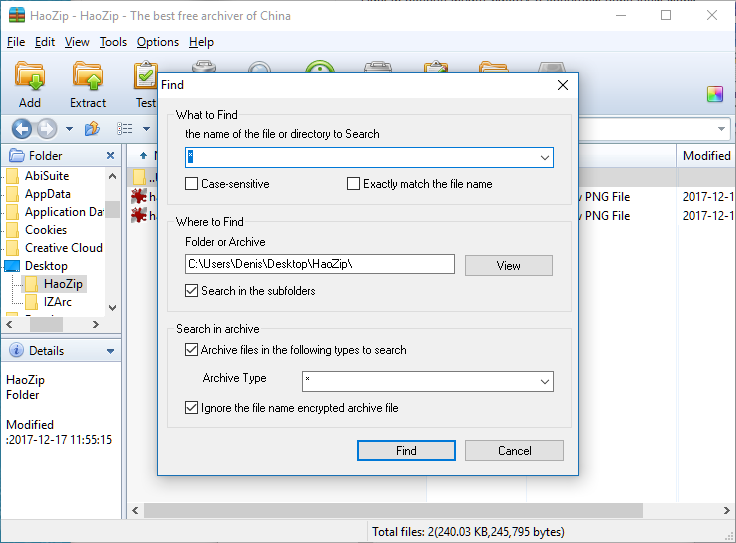736x543 pixels.
Task: Click the first PNG file icon
Action: click(139, 196)
